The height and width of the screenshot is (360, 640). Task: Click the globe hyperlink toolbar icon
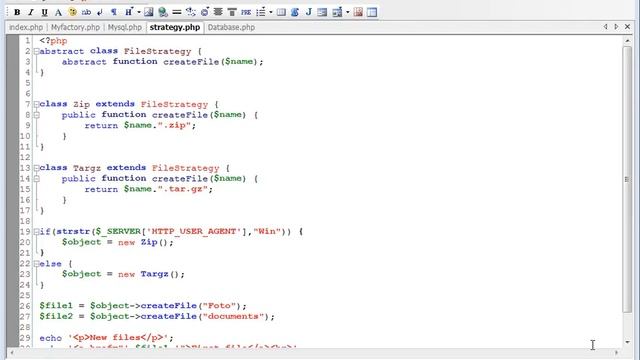click(163, 12)
